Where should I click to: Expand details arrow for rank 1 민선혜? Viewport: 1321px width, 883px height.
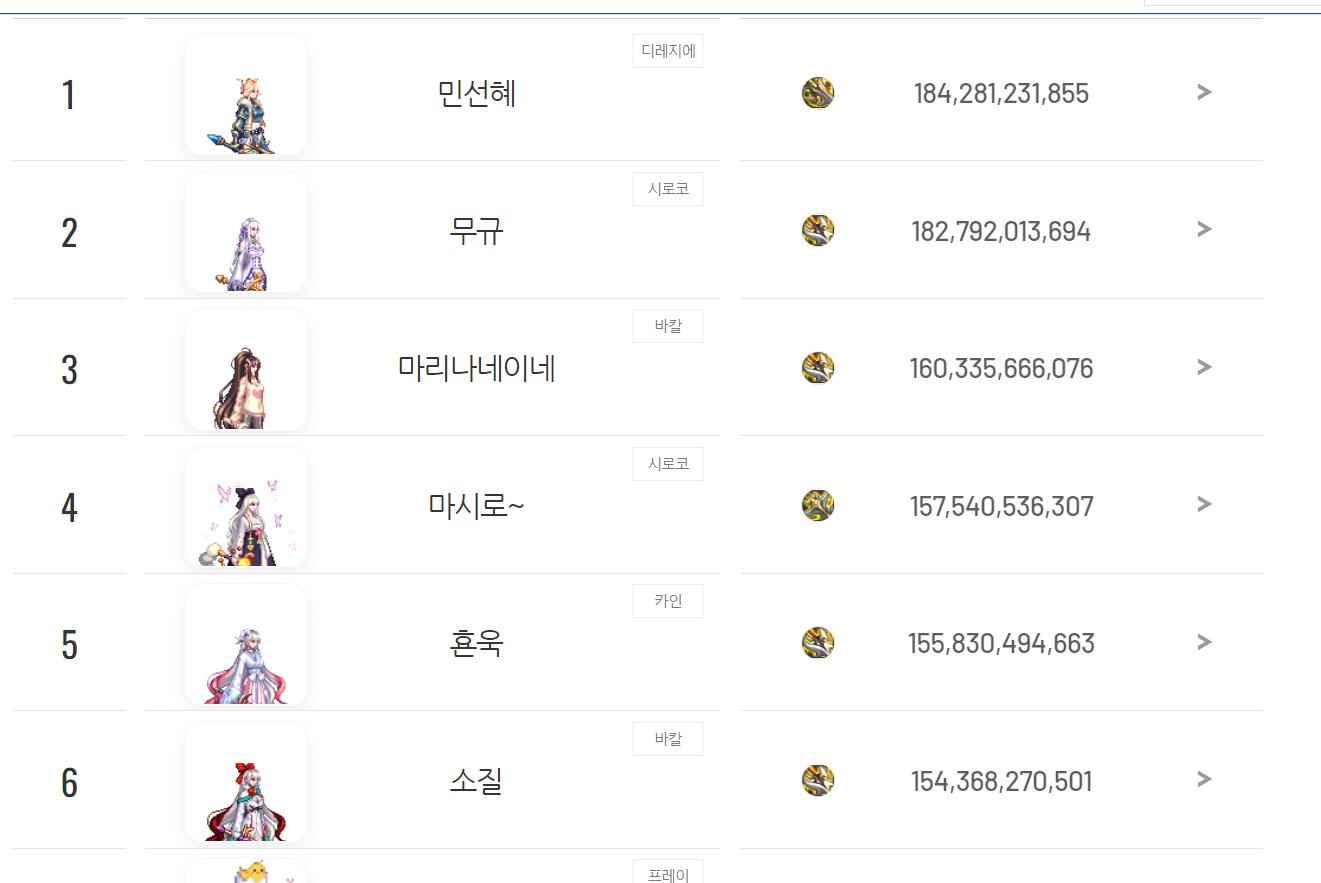[x=1204, y=92]
